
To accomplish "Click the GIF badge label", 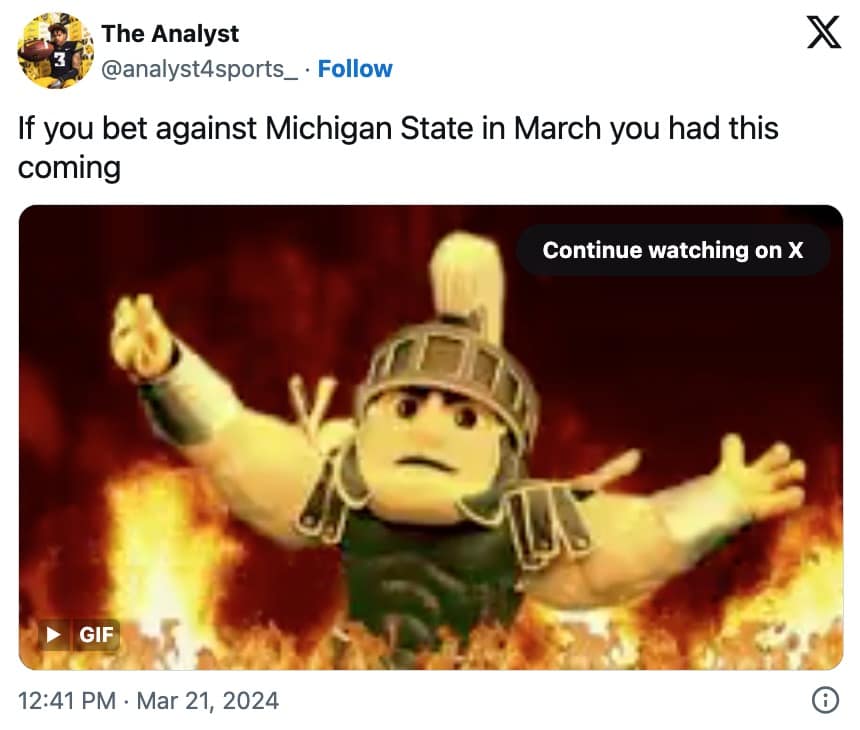I will tap(97, 634).
